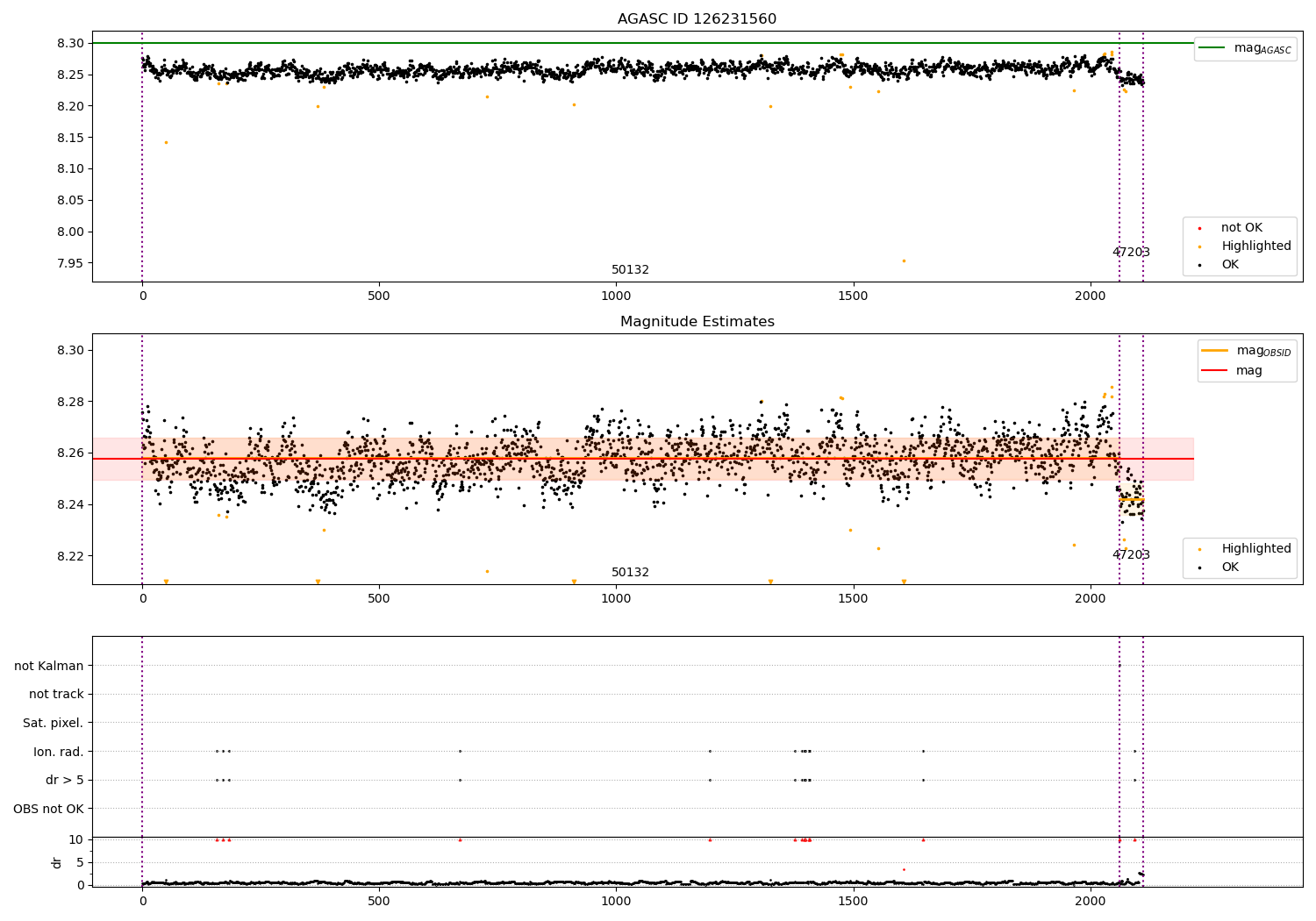This screenshot has width=1316, height=921.
Task: Click the green line sample in top legend
Action: [1212, 48]
